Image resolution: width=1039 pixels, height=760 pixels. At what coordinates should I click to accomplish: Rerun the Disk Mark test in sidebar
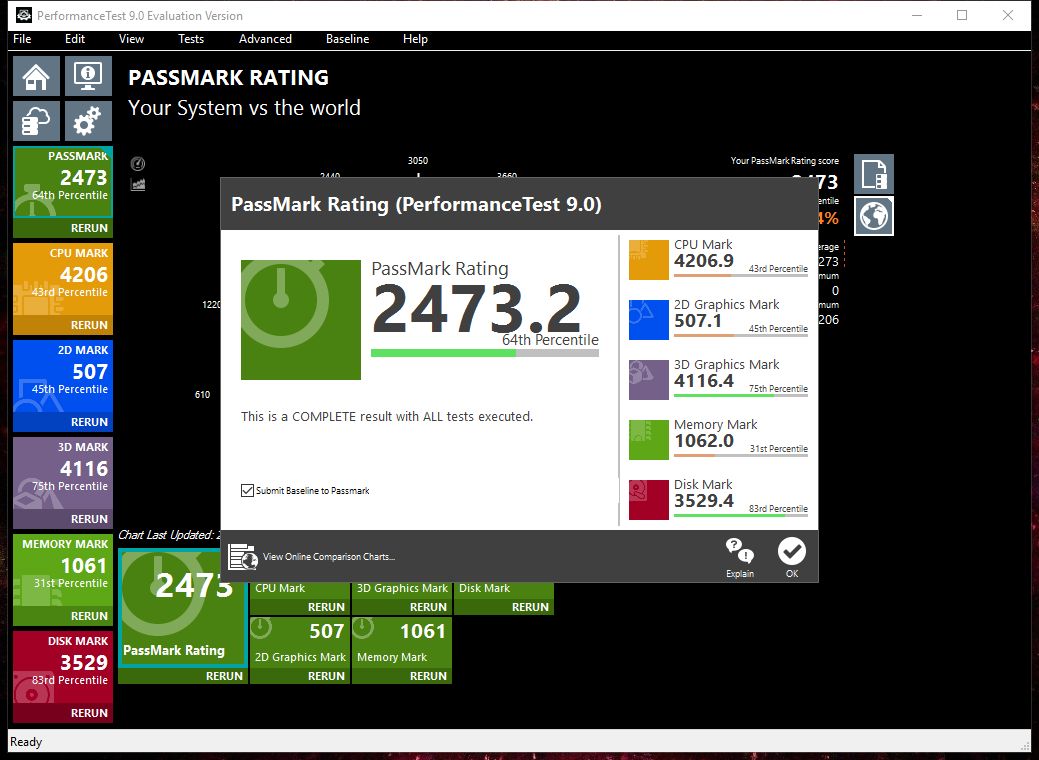pyautogui.click(x=63, y=713)
